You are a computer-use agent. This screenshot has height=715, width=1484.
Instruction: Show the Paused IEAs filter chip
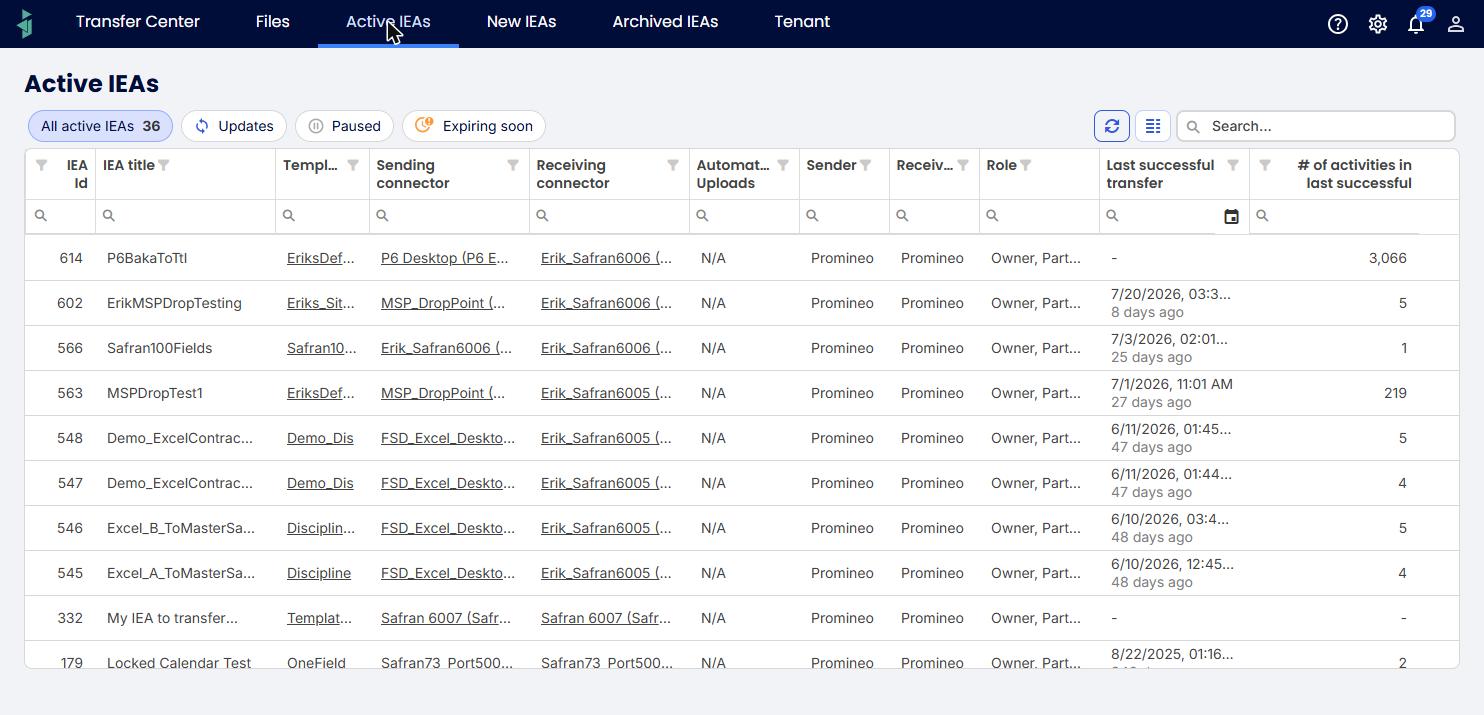344,126
